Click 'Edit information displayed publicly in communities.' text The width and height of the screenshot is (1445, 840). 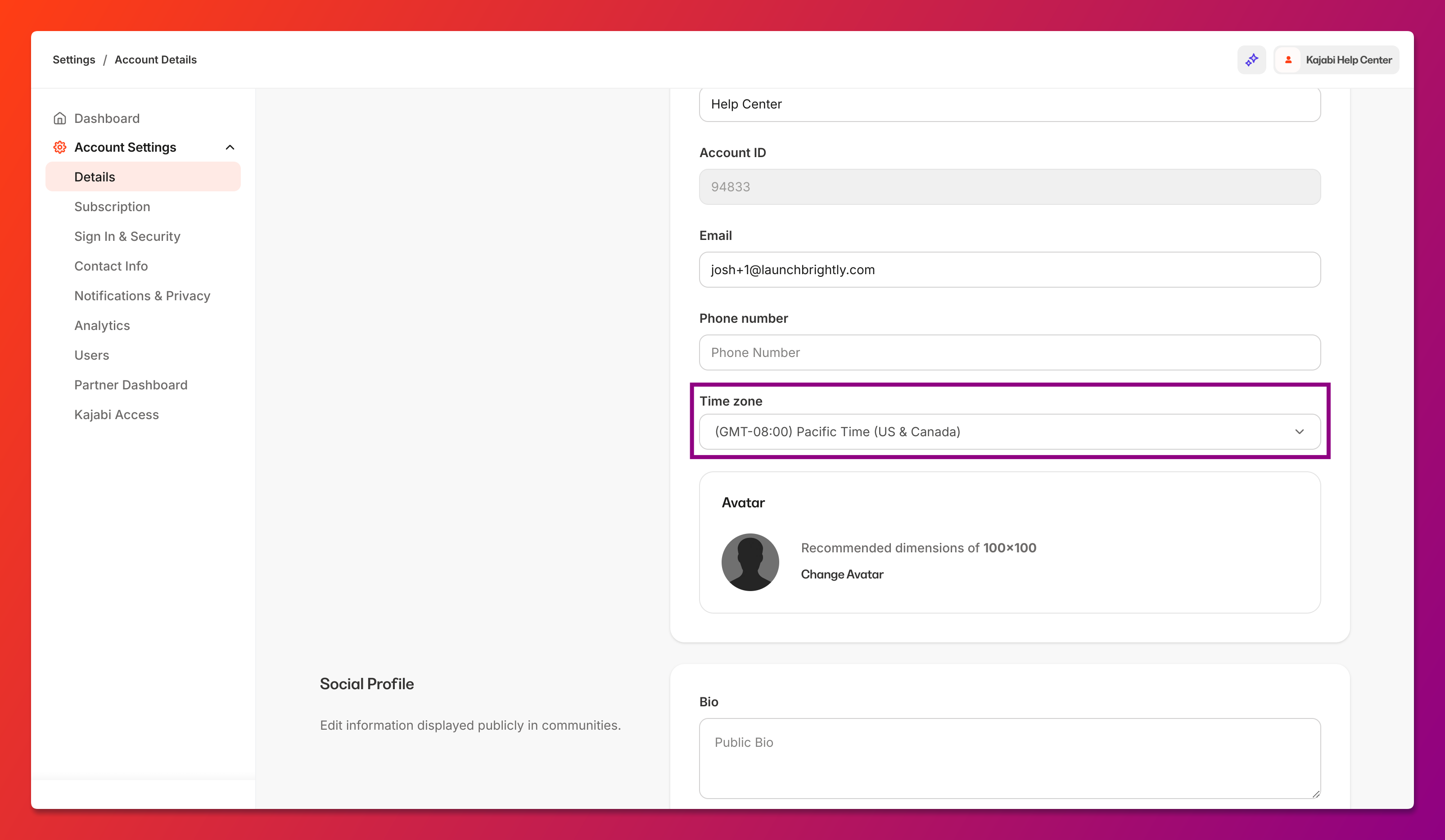coord(470,725)
